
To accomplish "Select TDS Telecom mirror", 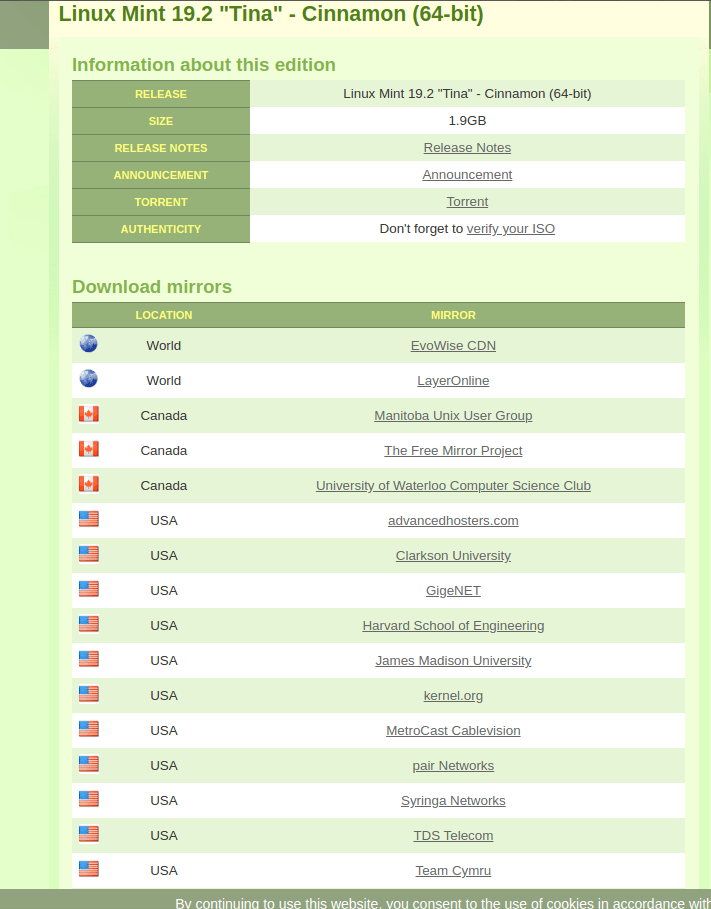I will 453,835.
